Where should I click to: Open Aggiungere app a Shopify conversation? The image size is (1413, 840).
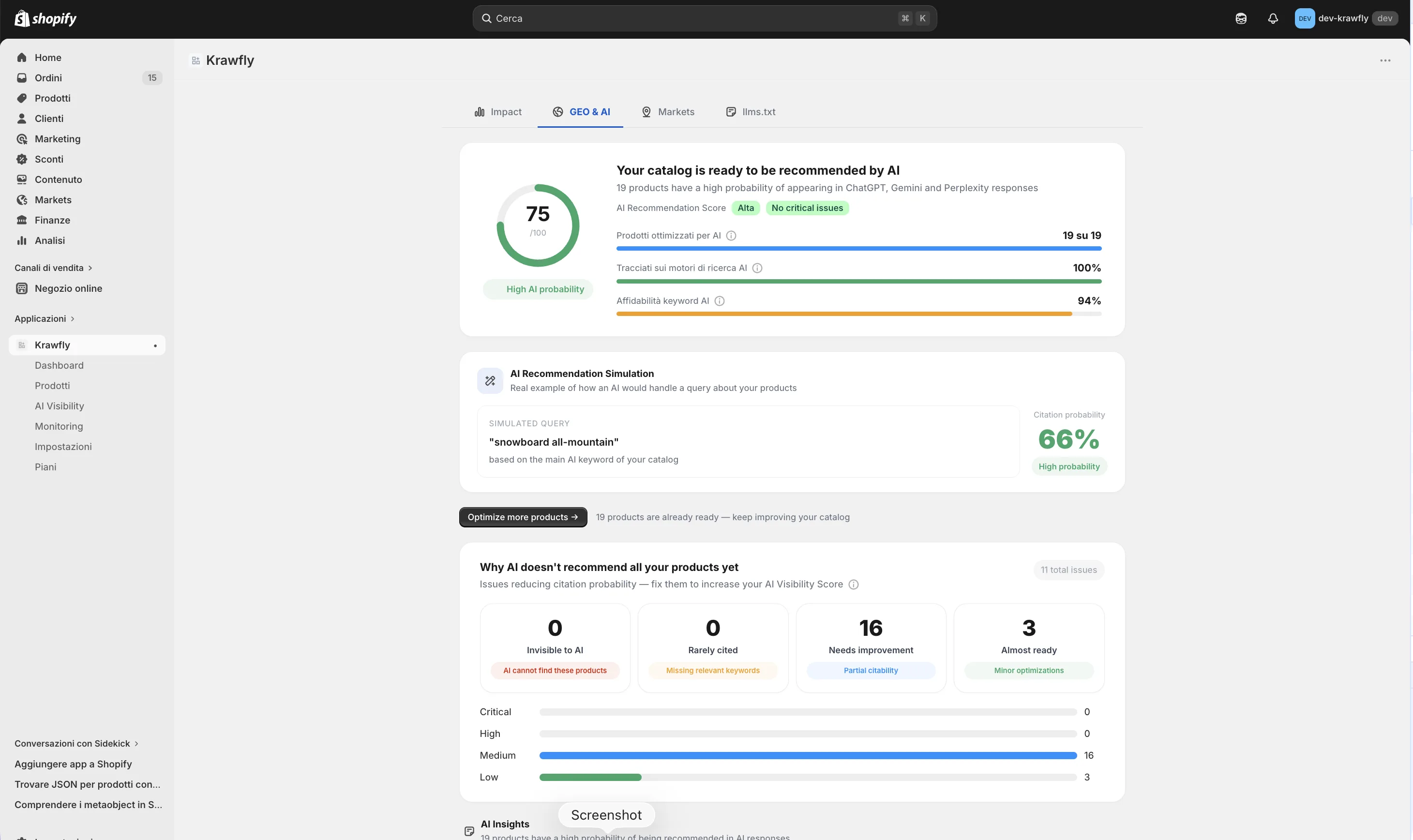point(73,764)
